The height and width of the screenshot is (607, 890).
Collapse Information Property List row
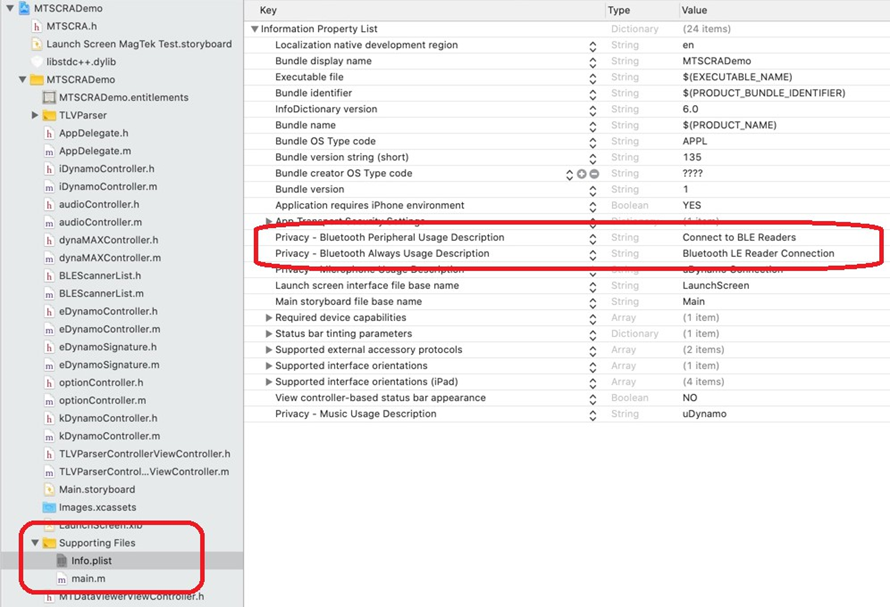click(x=254, y=29)
